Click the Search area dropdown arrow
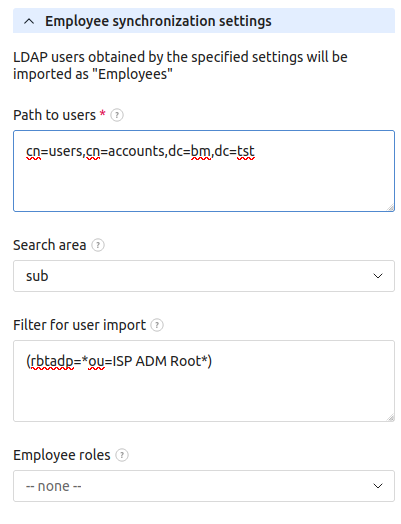 click(x=378, y=276)
